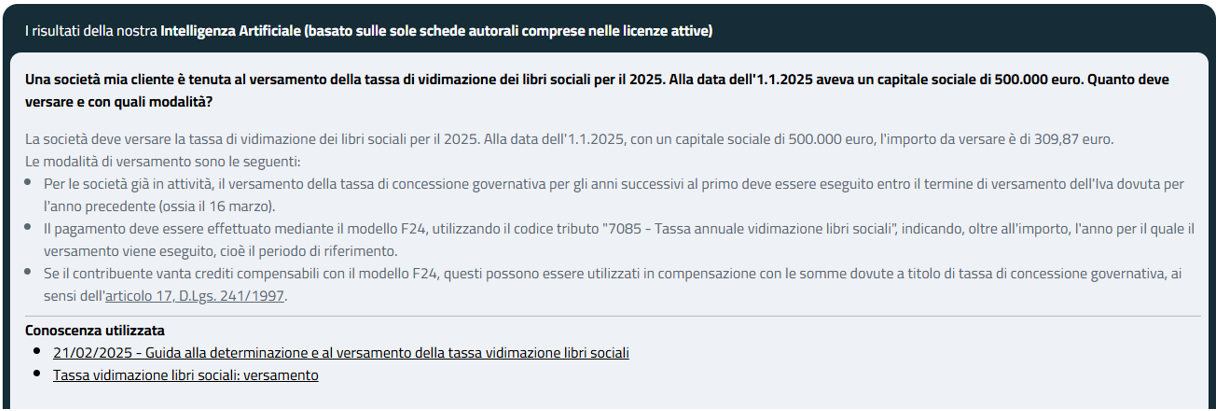Click the bullet before "Se il contribuente vanta crediti"
This screenshot has width=1224, height=411.
[x=30, y=273]
